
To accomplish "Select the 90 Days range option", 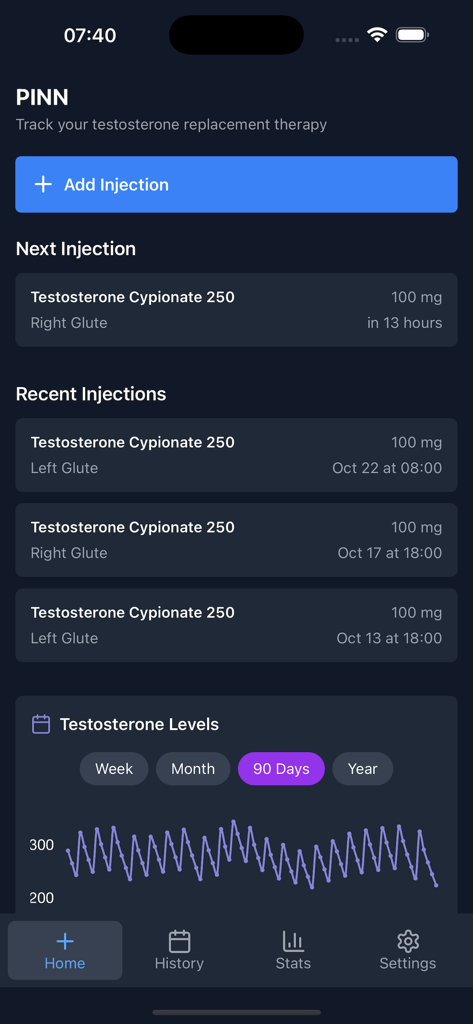I will point(281,769).
